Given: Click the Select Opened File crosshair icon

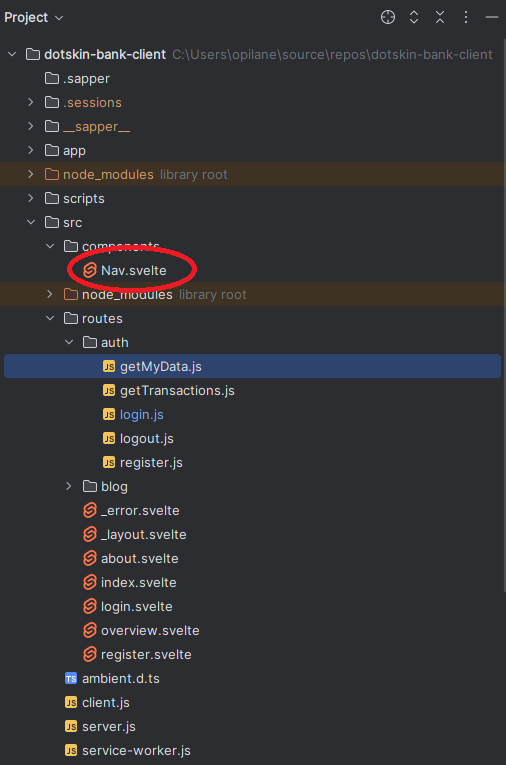Looking at the screenshot, I should coord(387,18).
